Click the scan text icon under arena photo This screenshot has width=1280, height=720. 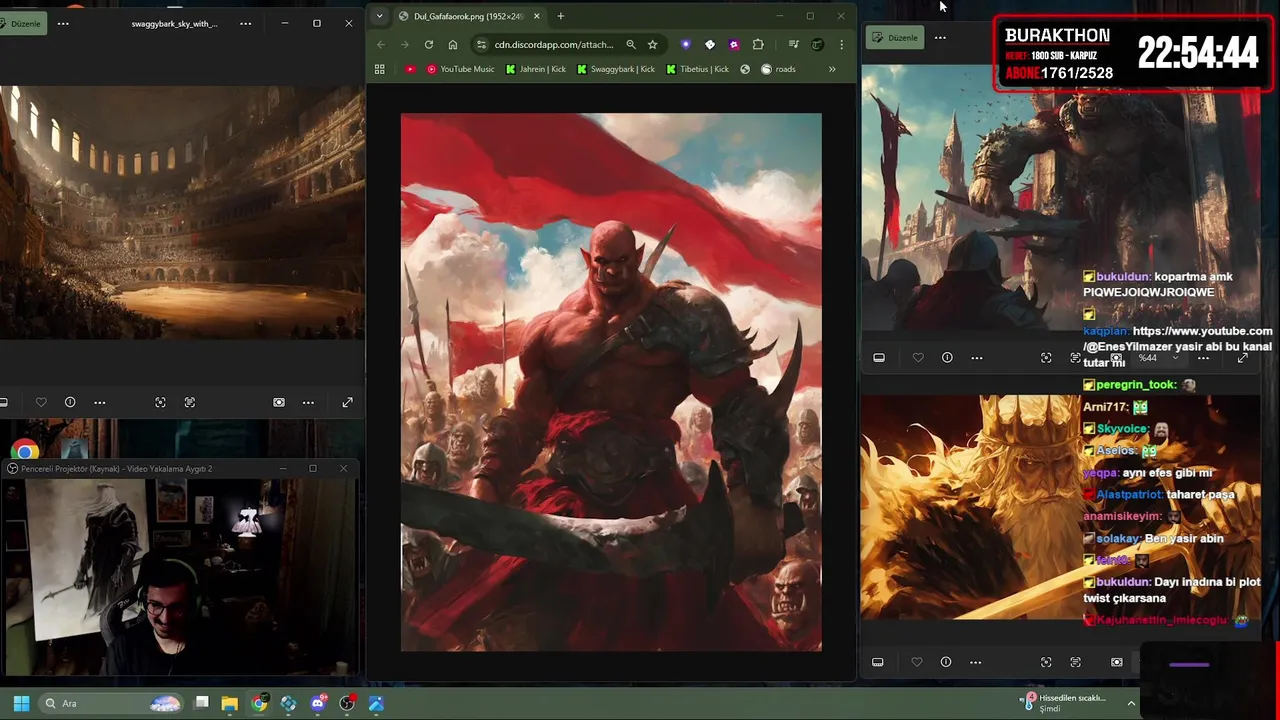[190, 402]
